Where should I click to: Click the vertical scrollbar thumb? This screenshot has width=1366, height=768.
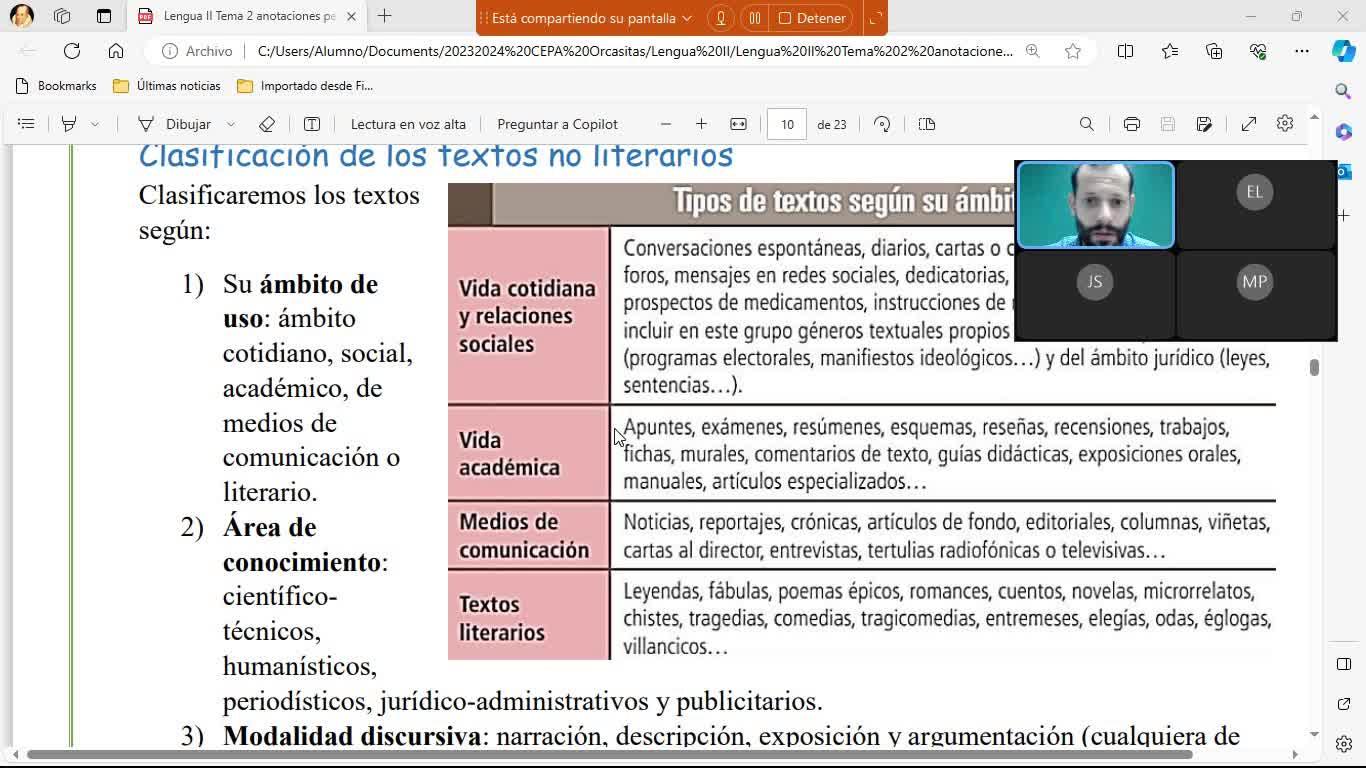pos(1314,367)
